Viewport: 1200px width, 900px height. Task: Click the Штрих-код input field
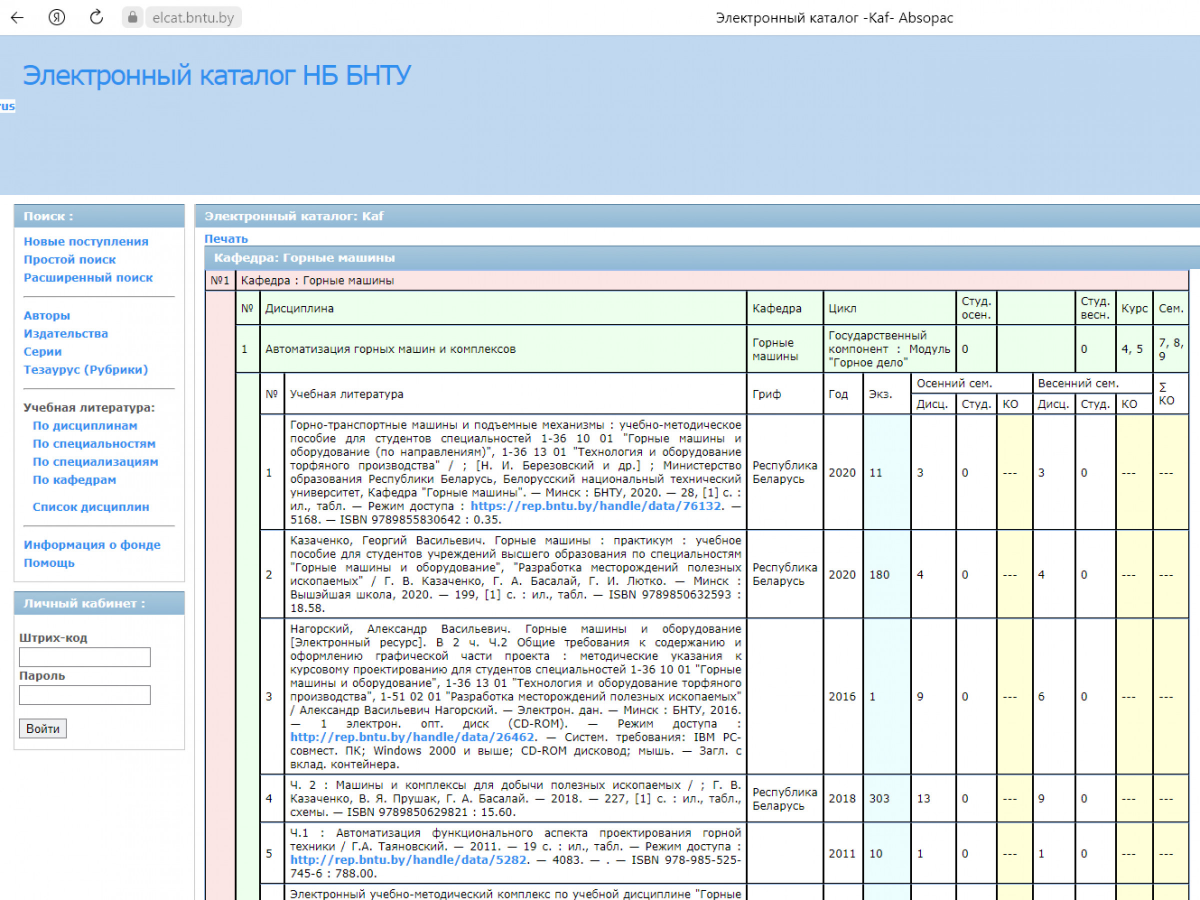tap(85, 657)
